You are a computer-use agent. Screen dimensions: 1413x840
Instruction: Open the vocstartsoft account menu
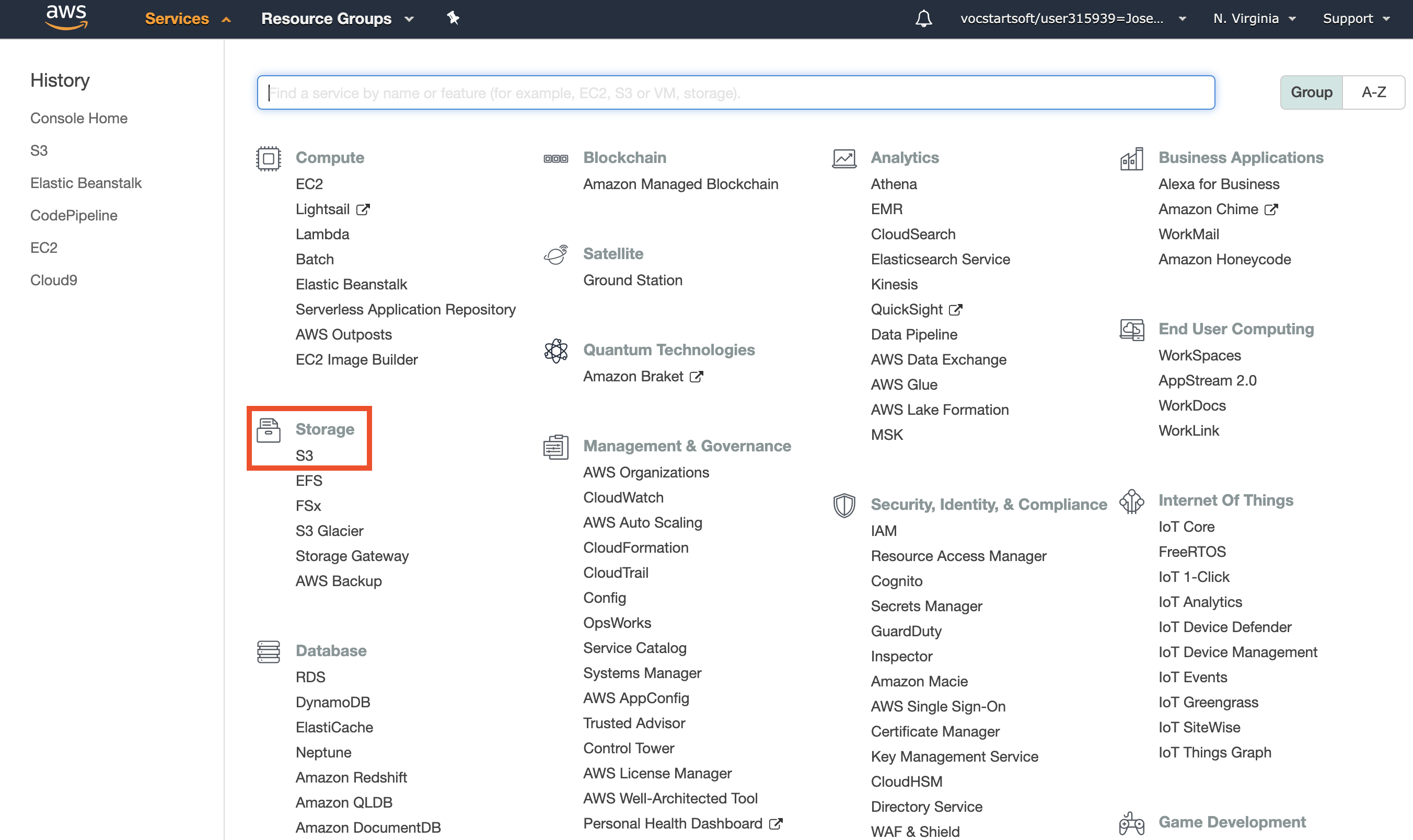point(1072,19)
